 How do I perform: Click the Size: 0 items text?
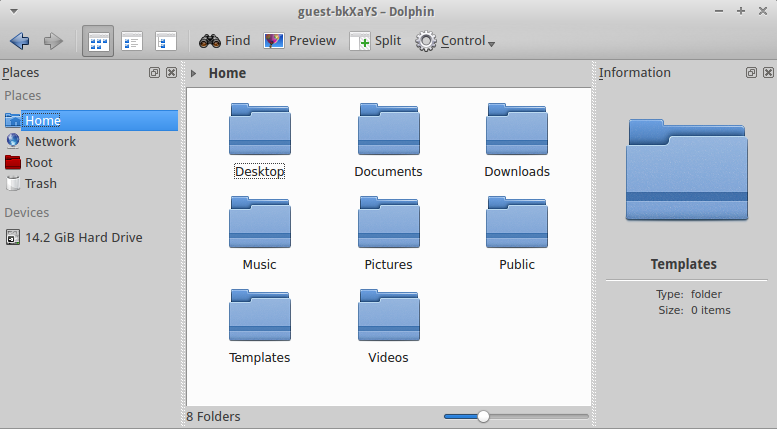[x=694, y=310]
